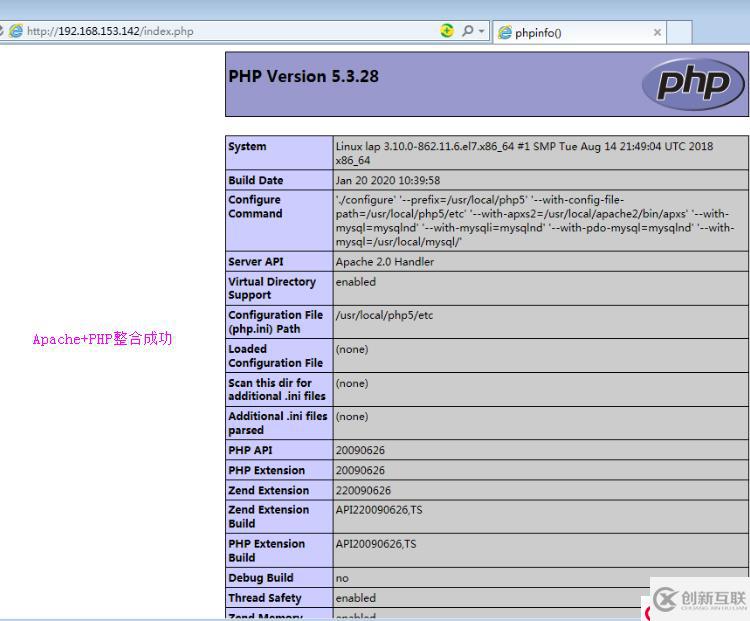The image size is (750, 621).
Task: Click the Apache 2.0 Handler value cell
Action: coord(385,262)
